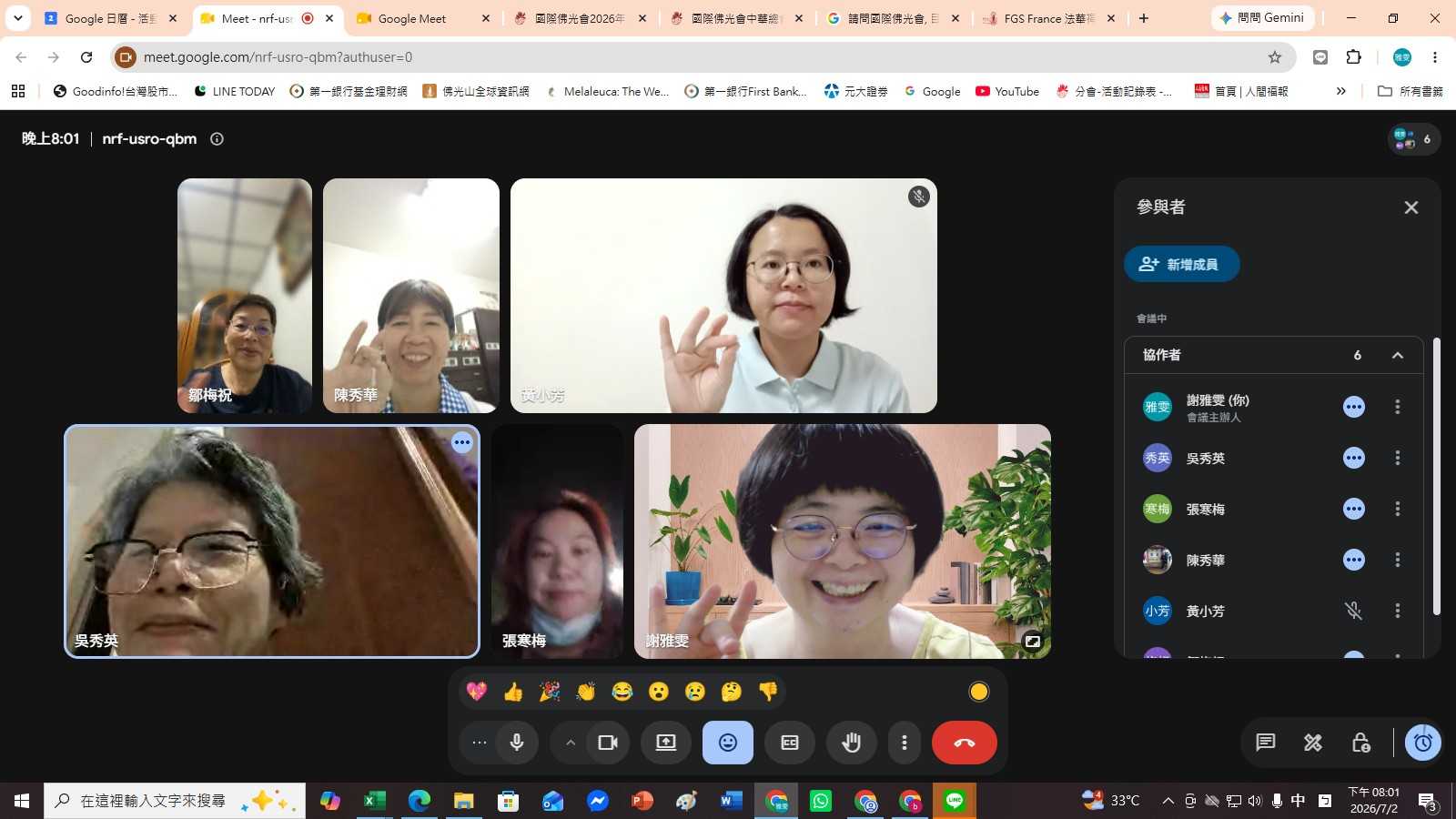
Task: Reload the Meet page
Action: (86, 57)
